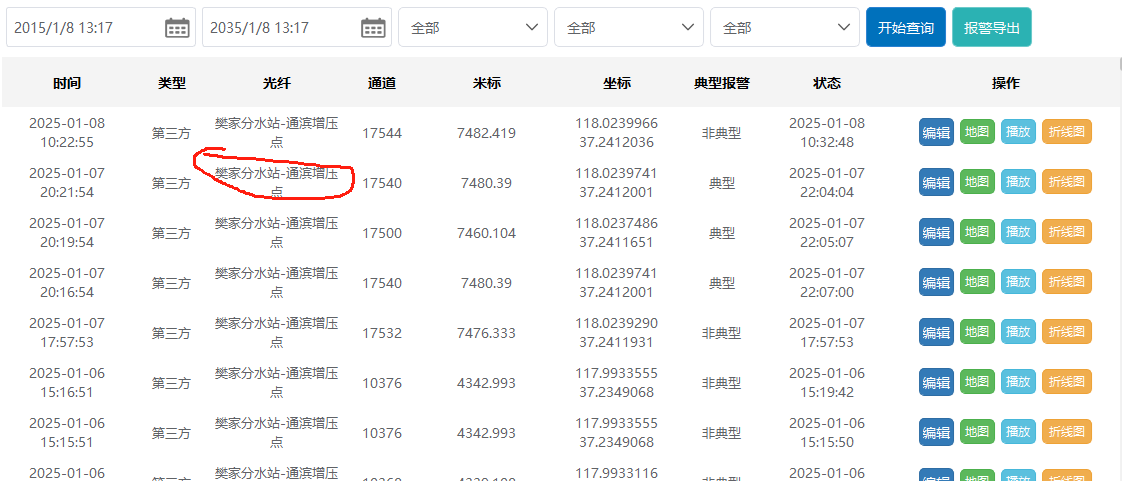Screen dimensions: 1122x492
Task: Click the 开始查询 button
Action: [906, 27]
